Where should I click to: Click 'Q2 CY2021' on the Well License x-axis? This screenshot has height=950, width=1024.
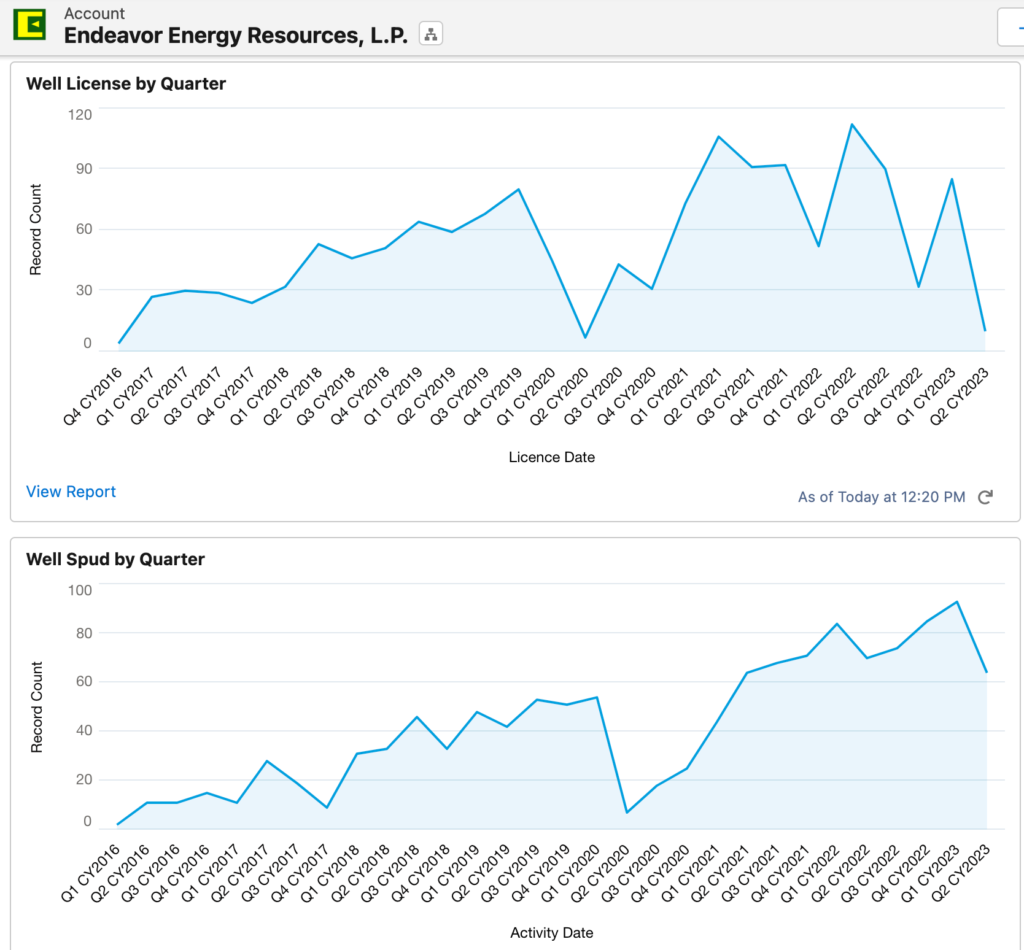pos(692,397)
